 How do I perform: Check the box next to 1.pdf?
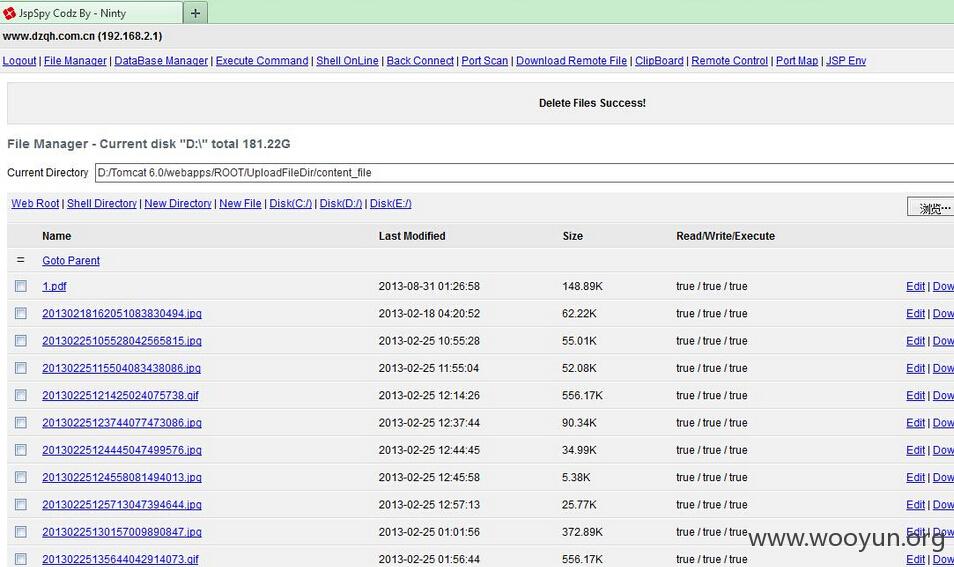(21, 286)
